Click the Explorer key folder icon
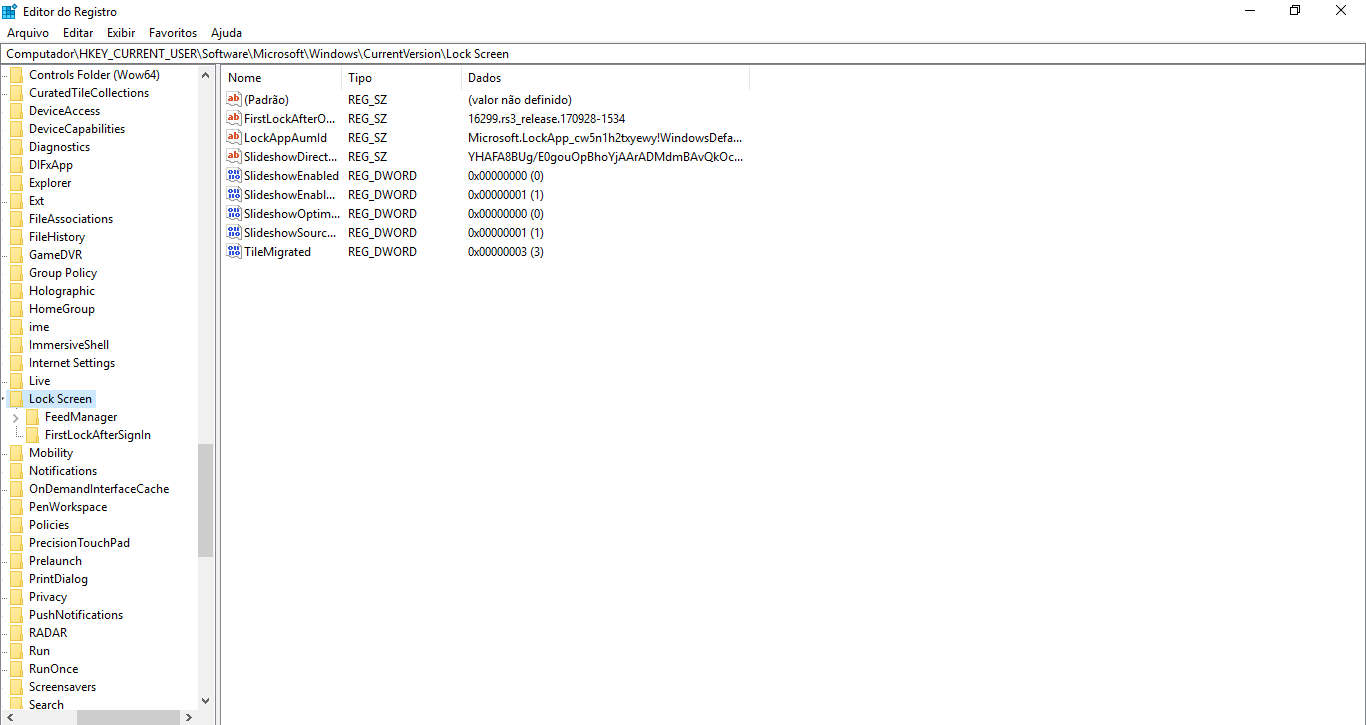The height and width of the screenshot is (725, 1366). click(16, 183)
